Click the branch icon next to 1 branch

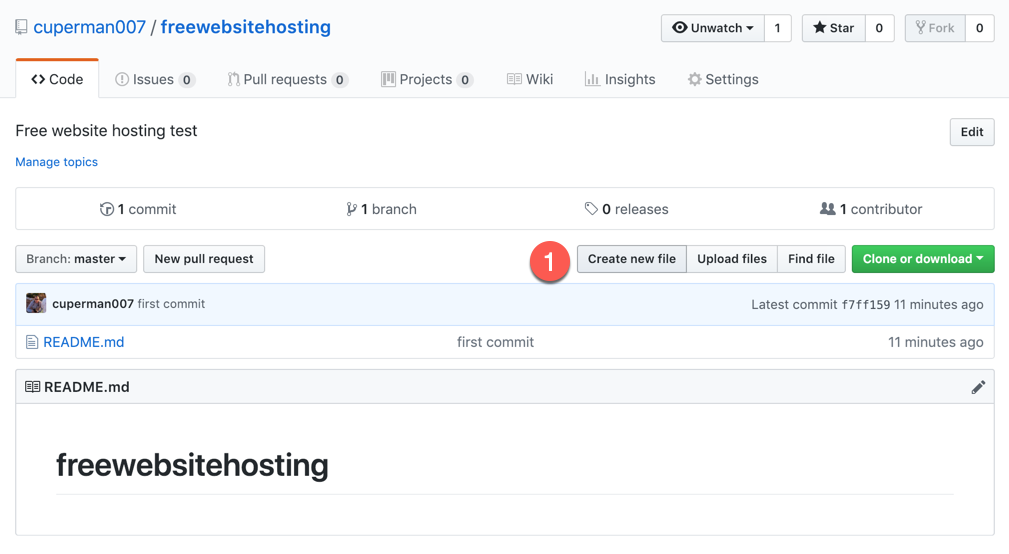(351, 209)
